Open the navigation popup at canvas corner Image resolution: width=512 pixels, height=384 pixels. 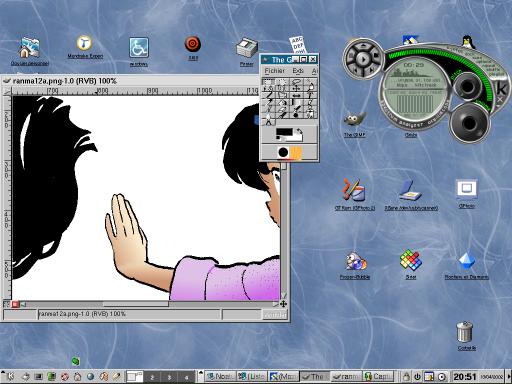pos(283,304)
